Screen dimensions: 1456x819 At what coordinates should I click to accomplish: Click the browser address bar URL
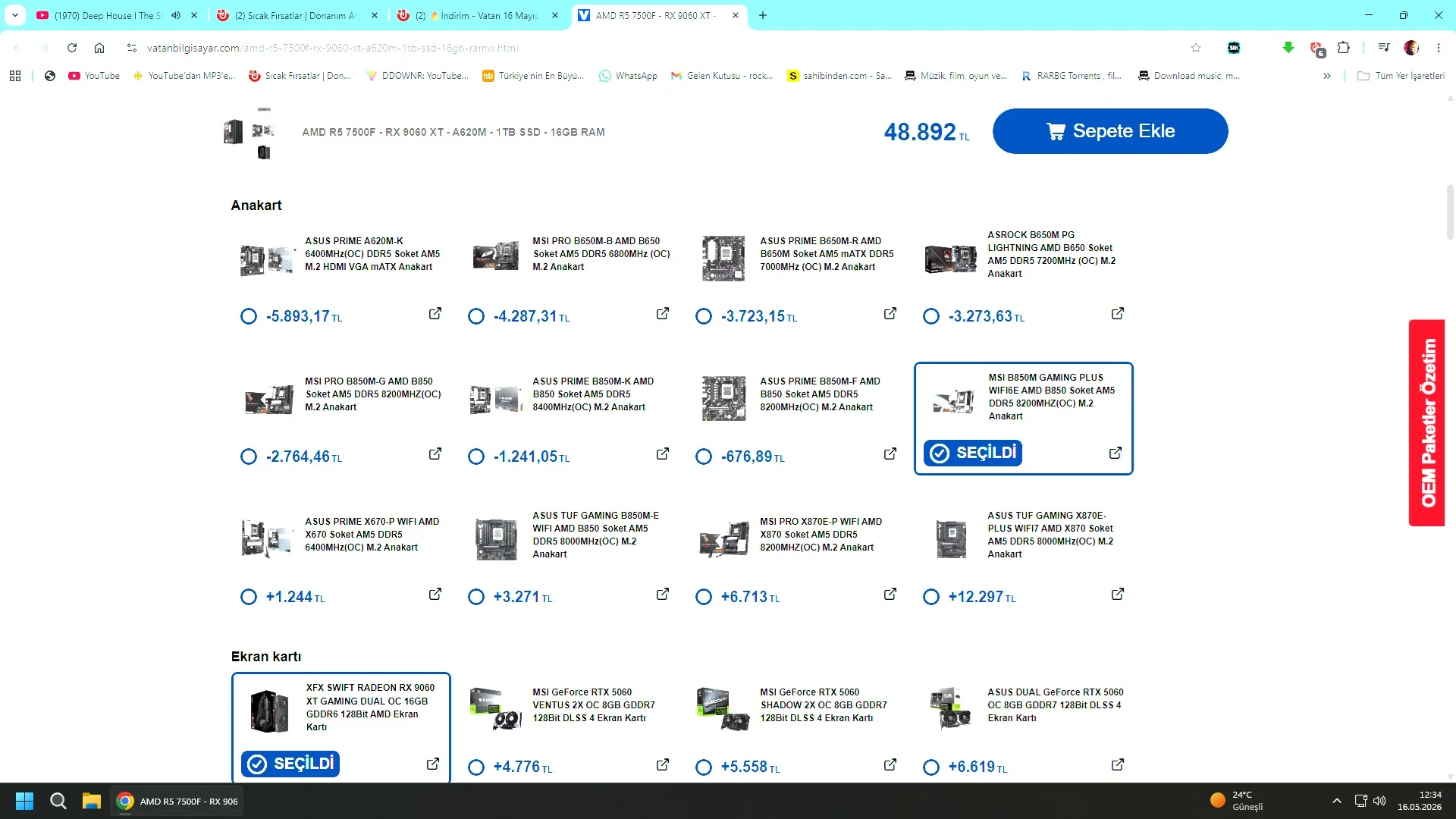333,48
